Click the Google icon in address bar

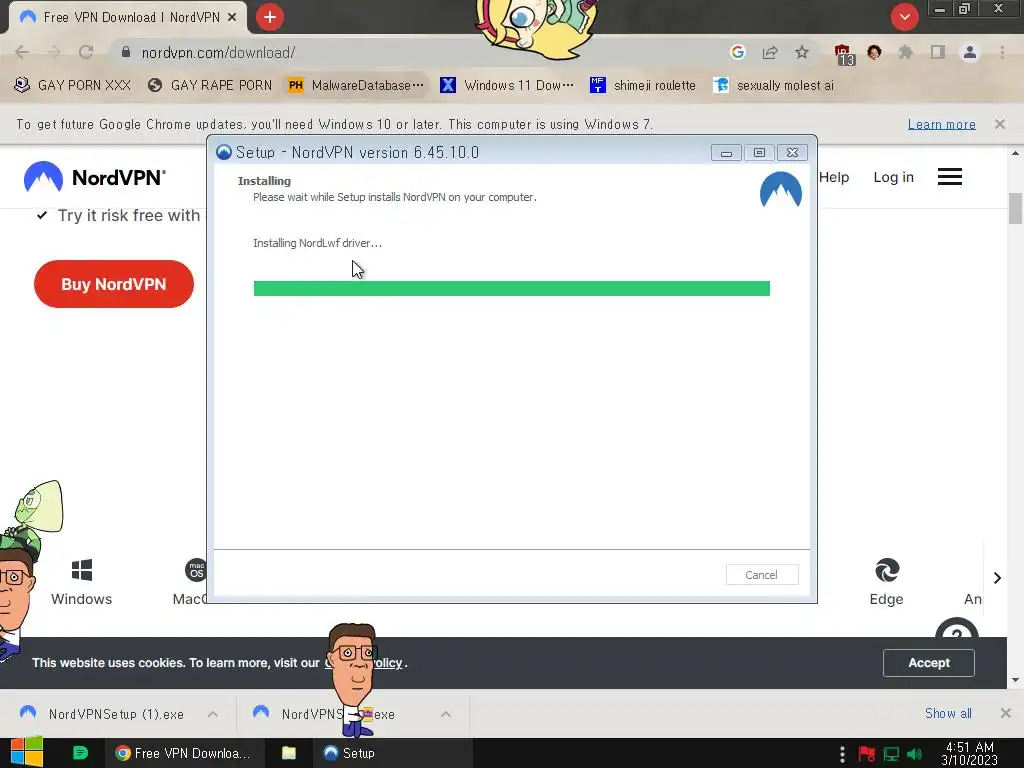click(738, 52)
